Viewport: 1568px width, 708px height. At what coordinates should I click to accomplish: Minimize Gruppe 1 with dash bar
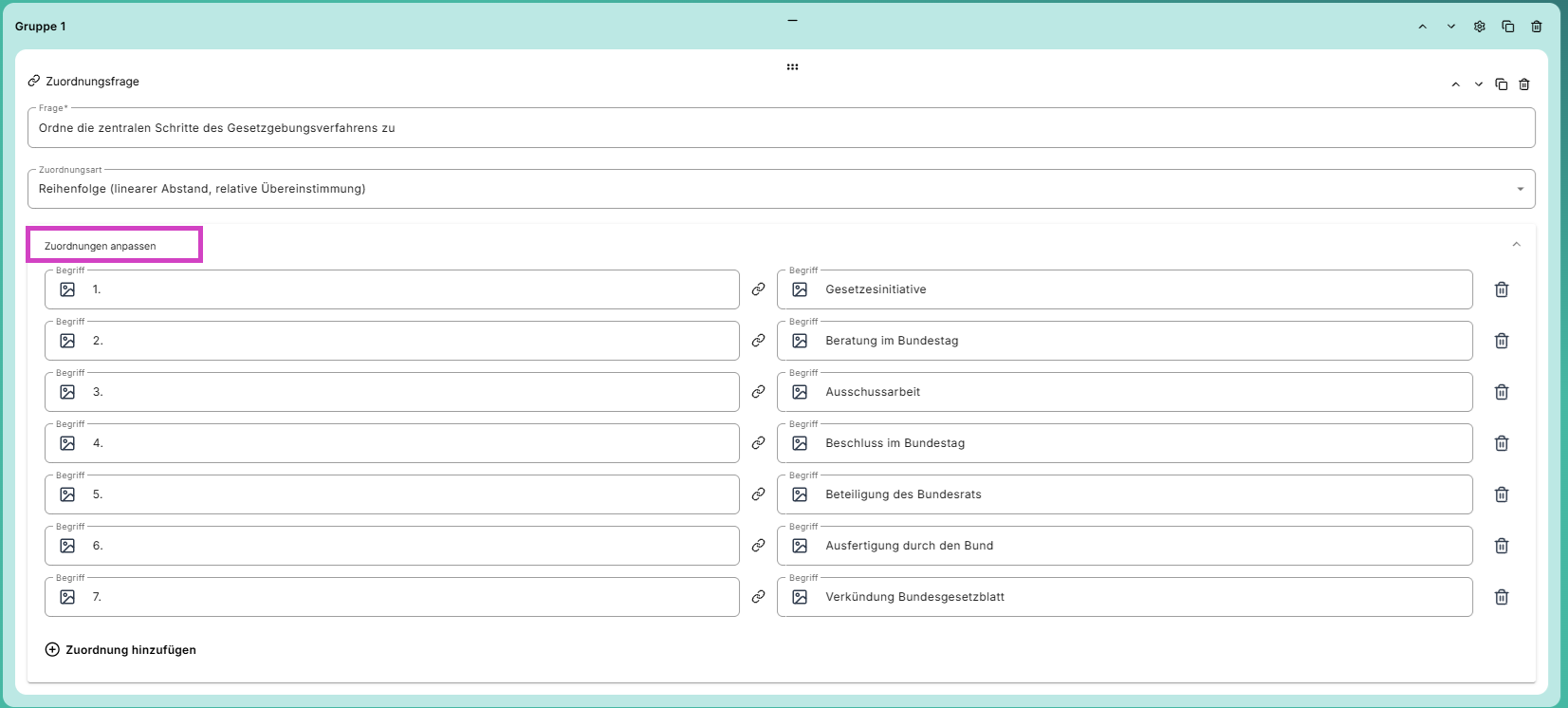[792, 20]
